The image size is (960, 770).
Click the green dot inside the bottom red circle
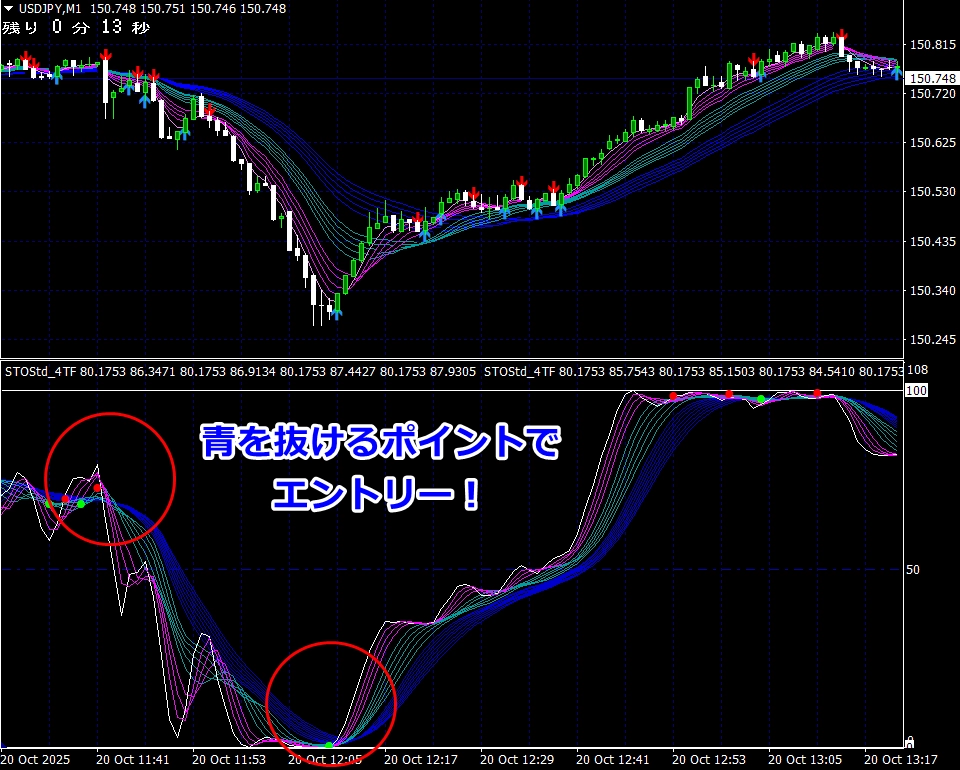click(x=329, y=746)
